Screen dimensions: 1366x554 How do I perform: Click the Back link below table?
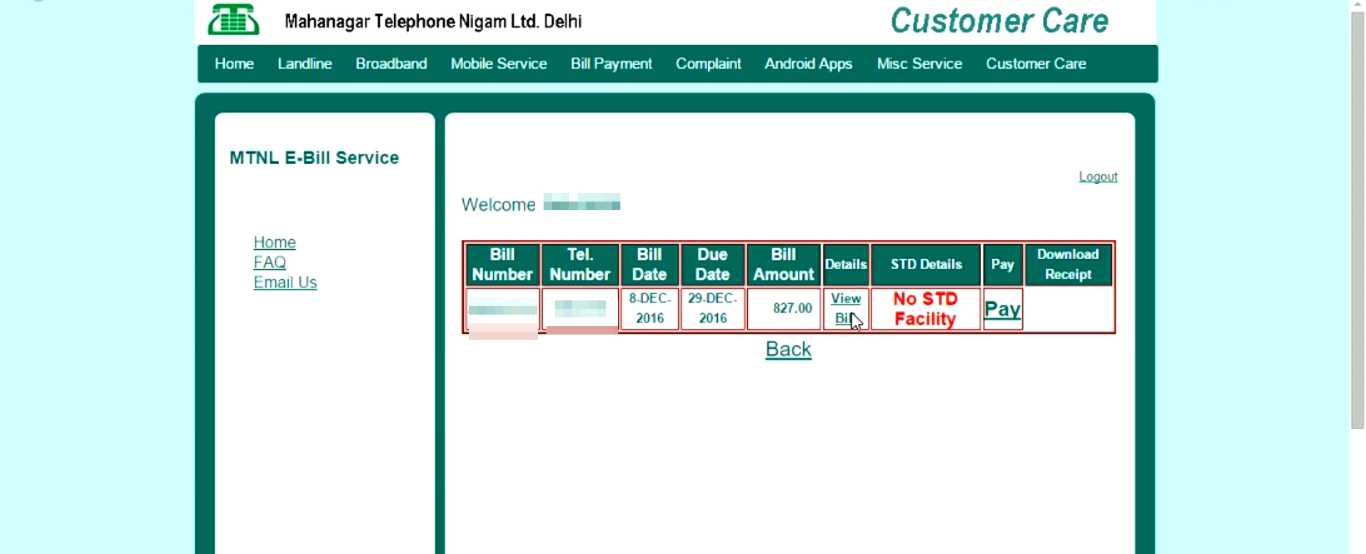pos(788,349)
